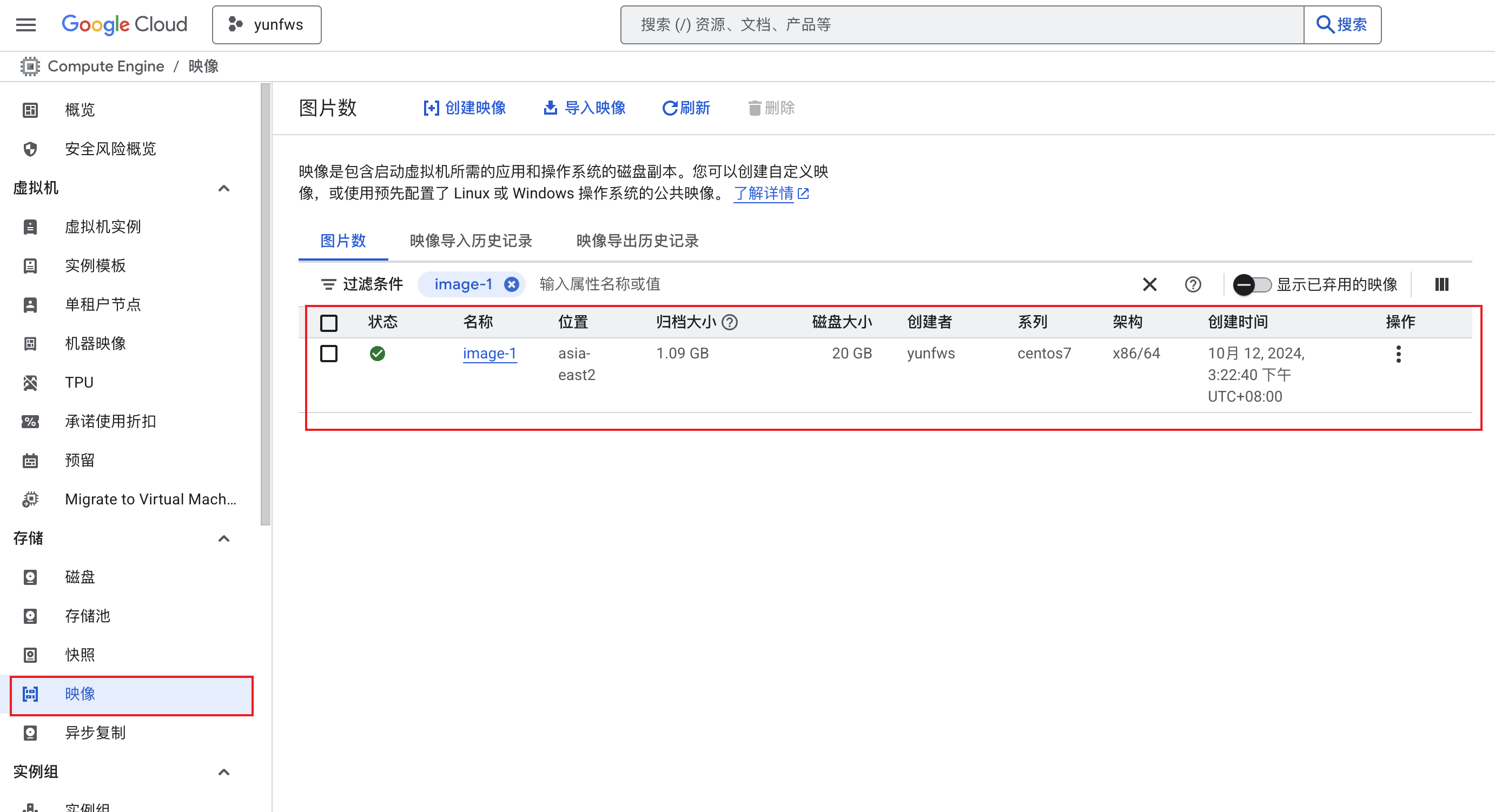Screen dimensions: 1495x812
Task: Open the navigation hamburger menu
Action: pyautogui.click(x=25, y=24)
